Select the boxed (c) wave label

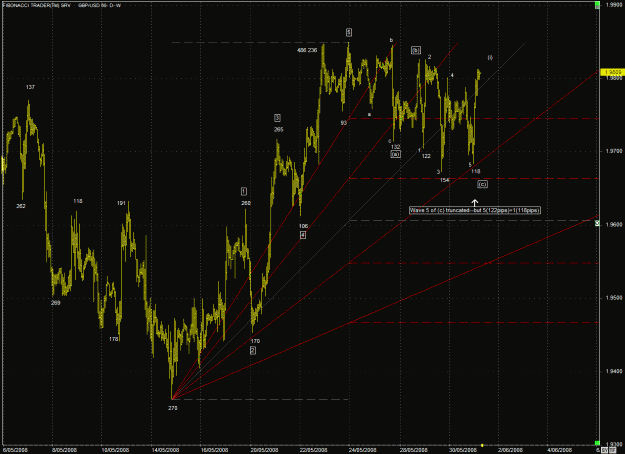tap(482, 184)
